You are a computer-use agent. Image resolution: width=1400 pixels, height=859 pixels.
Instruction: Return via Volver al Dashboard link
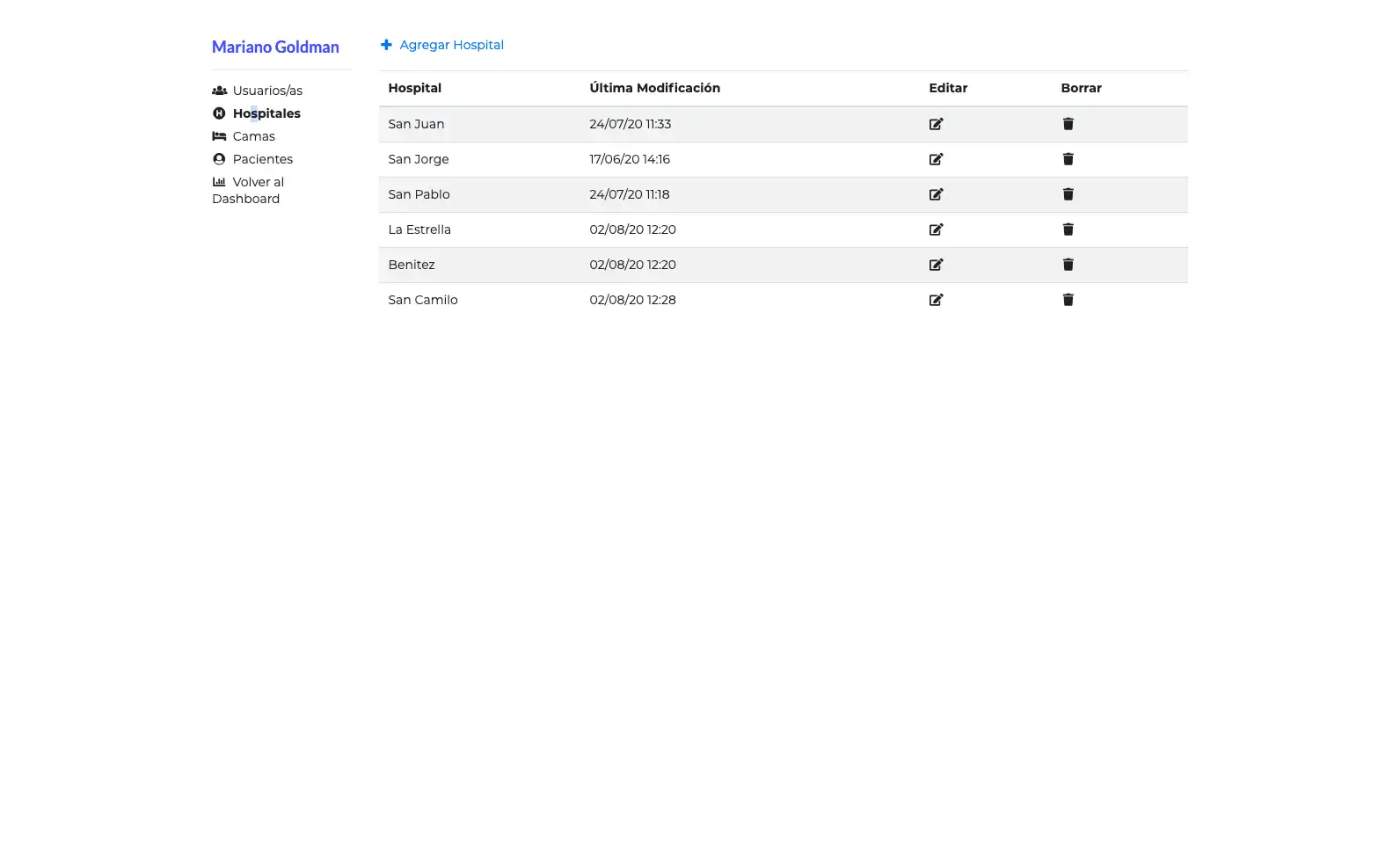248,190
